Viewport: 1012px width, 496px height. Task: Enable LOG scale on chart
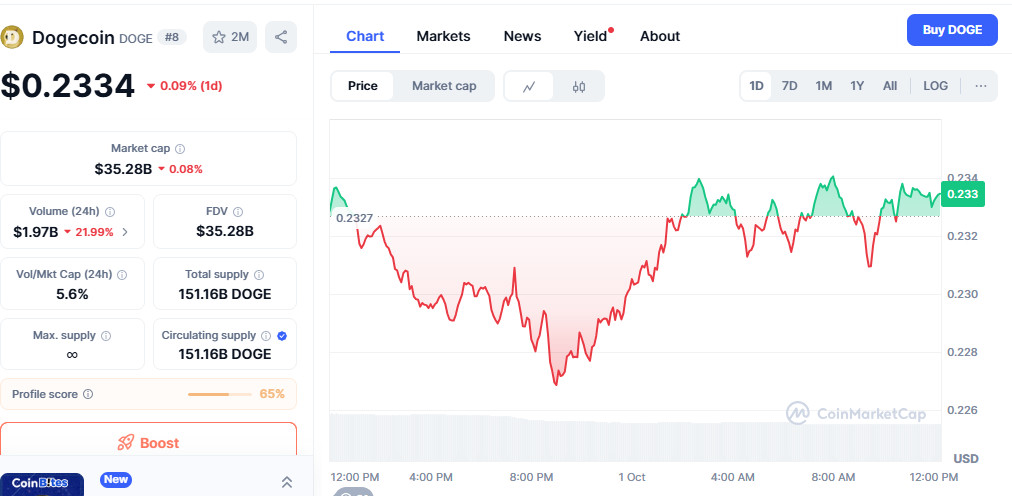pyautogui.click(x=935, y=86)
